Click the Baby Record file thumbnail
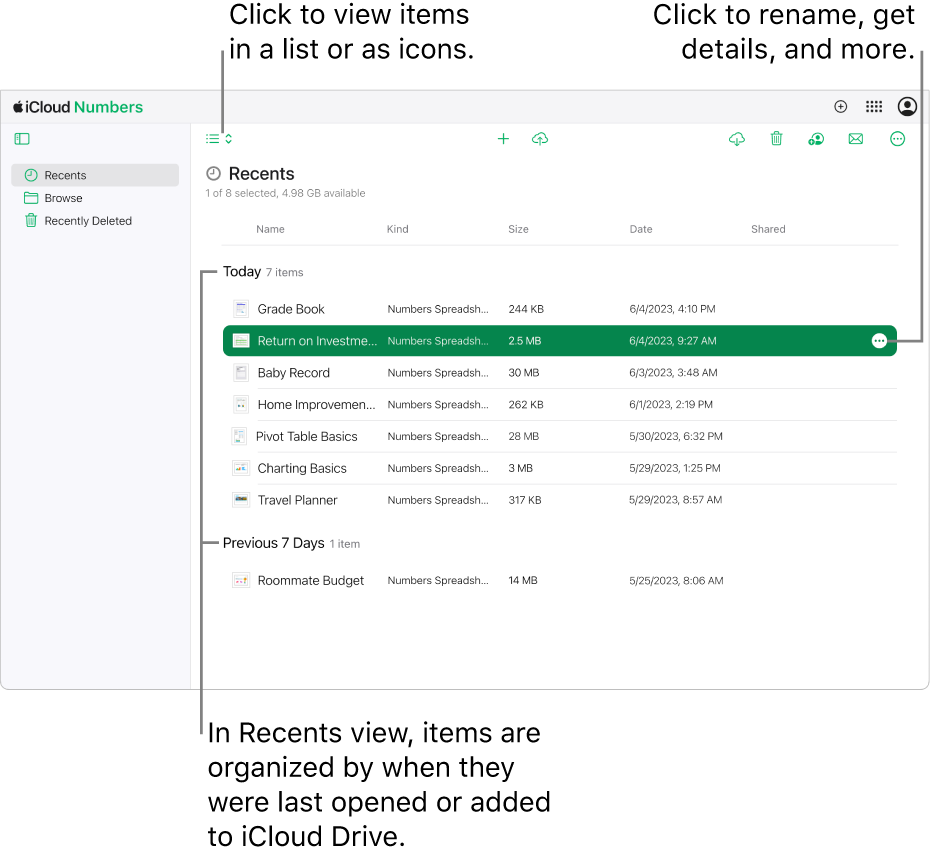The width and height of the screenshot is (932, 860). pos(241,373)
